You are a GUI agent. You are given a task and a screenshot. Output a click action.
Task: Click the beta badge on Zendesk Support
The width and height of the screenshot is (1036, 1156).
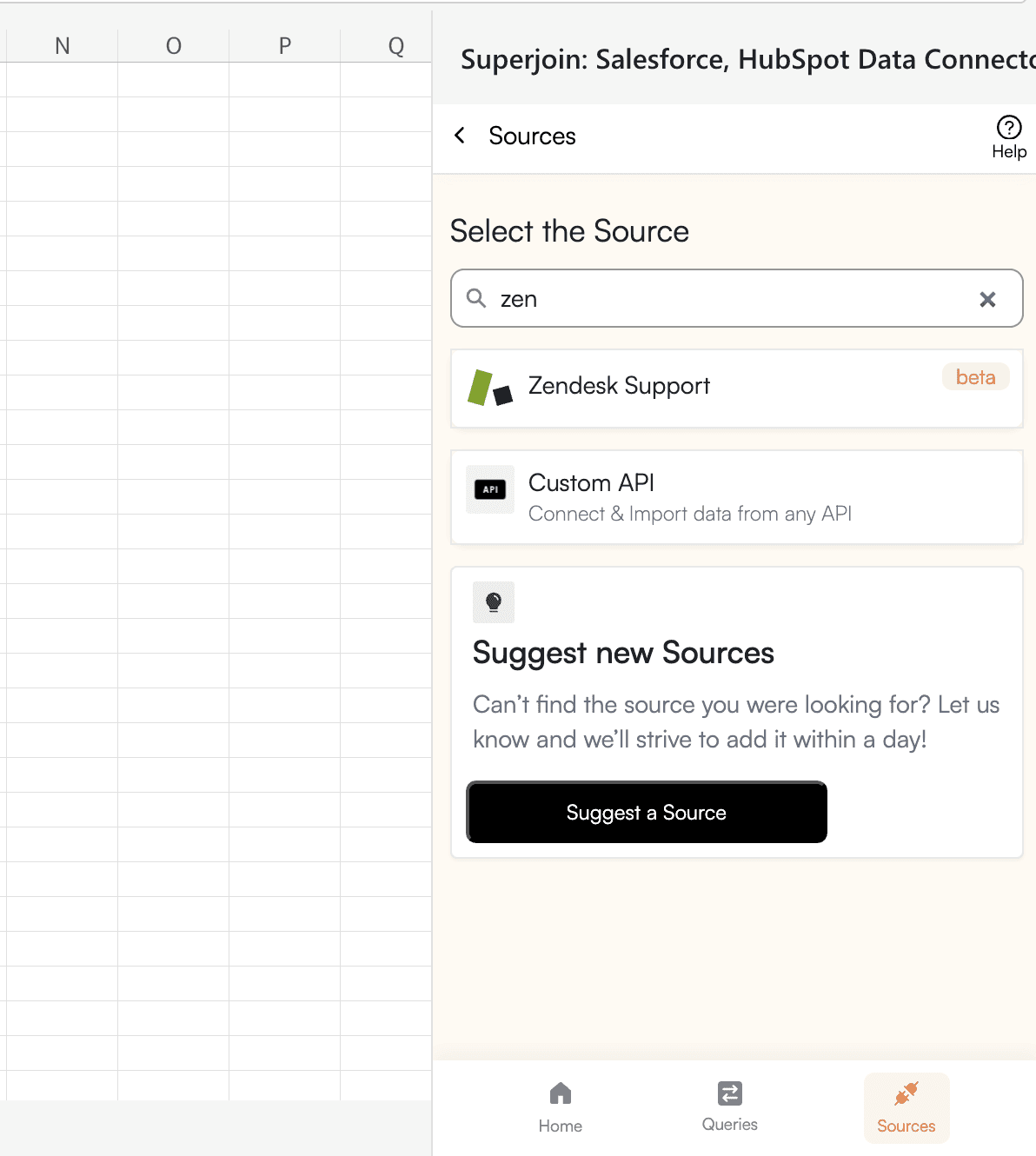pos(975,376)
